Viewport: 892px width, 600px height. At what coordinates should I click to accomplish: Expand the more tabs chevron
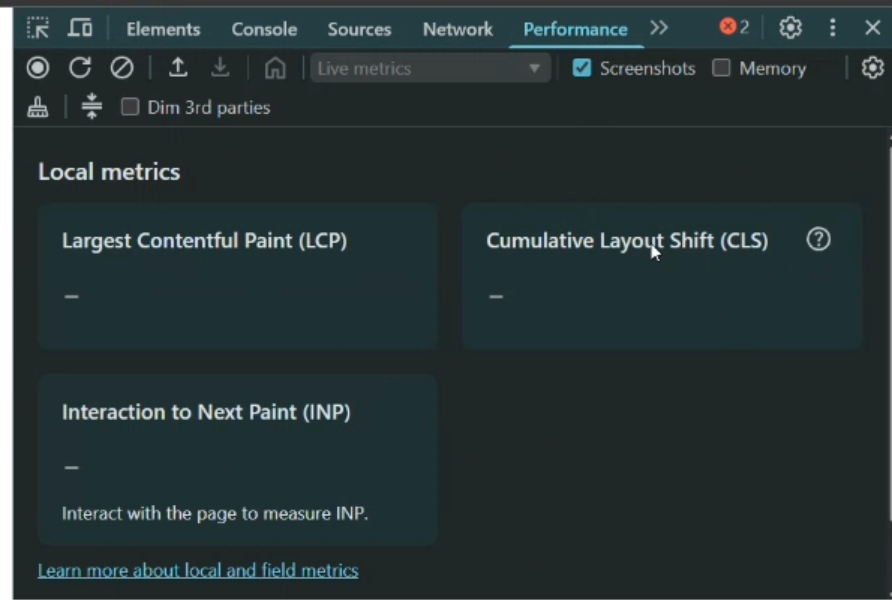tap(658, 28)
